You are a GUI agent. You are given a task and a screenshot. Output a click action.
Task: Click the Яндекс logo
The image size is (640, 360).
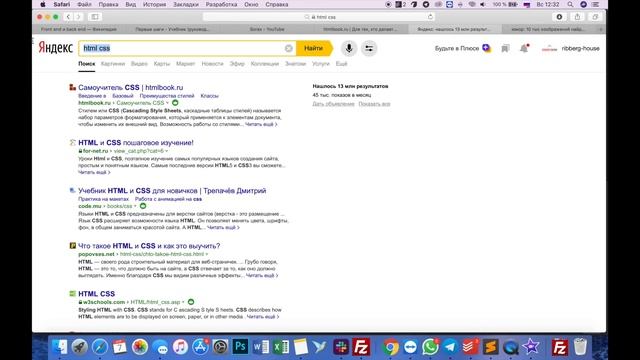56,48
